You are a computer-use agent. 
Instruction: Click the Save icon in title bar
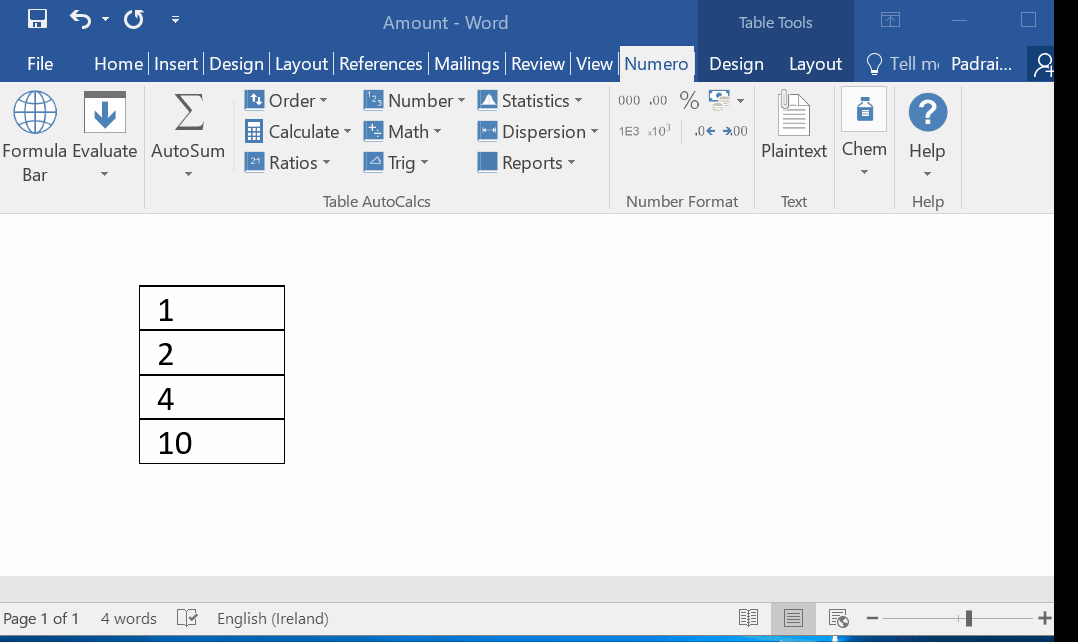(x=37, y=19)
